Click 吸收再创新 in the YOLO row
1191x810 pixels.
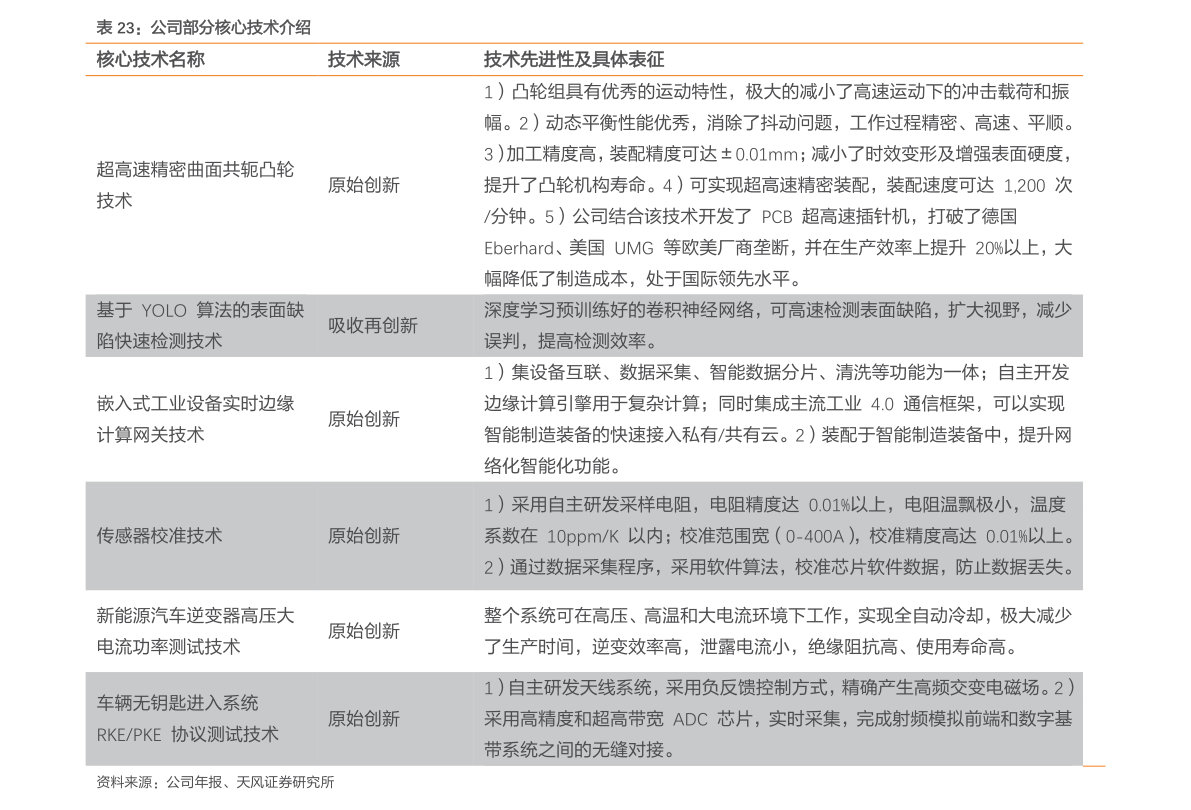tap(372, 325)
